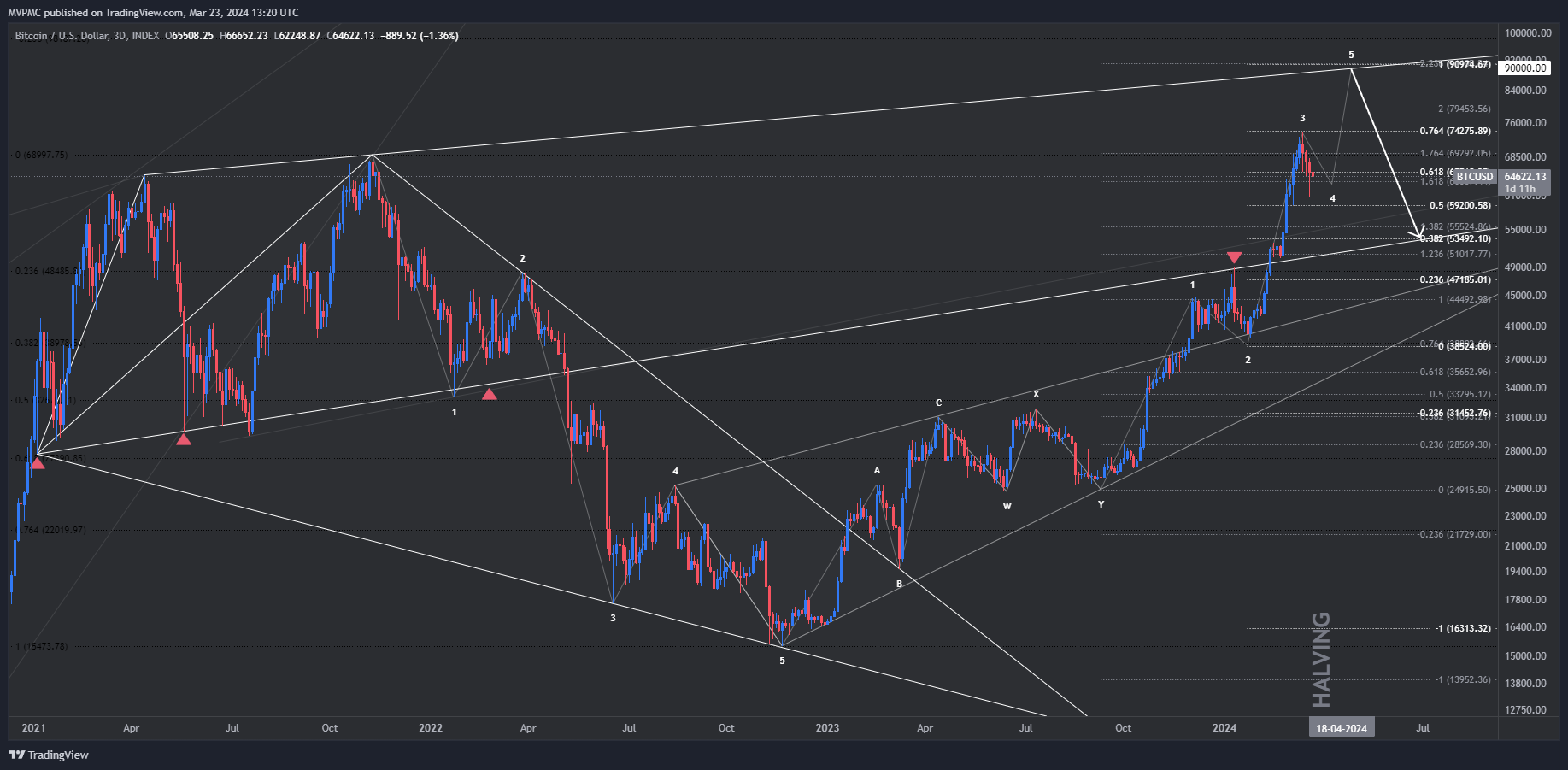The image size is (1568, 770).
Task: Click the TradingView logo in the footer
Action: point(49,755)
